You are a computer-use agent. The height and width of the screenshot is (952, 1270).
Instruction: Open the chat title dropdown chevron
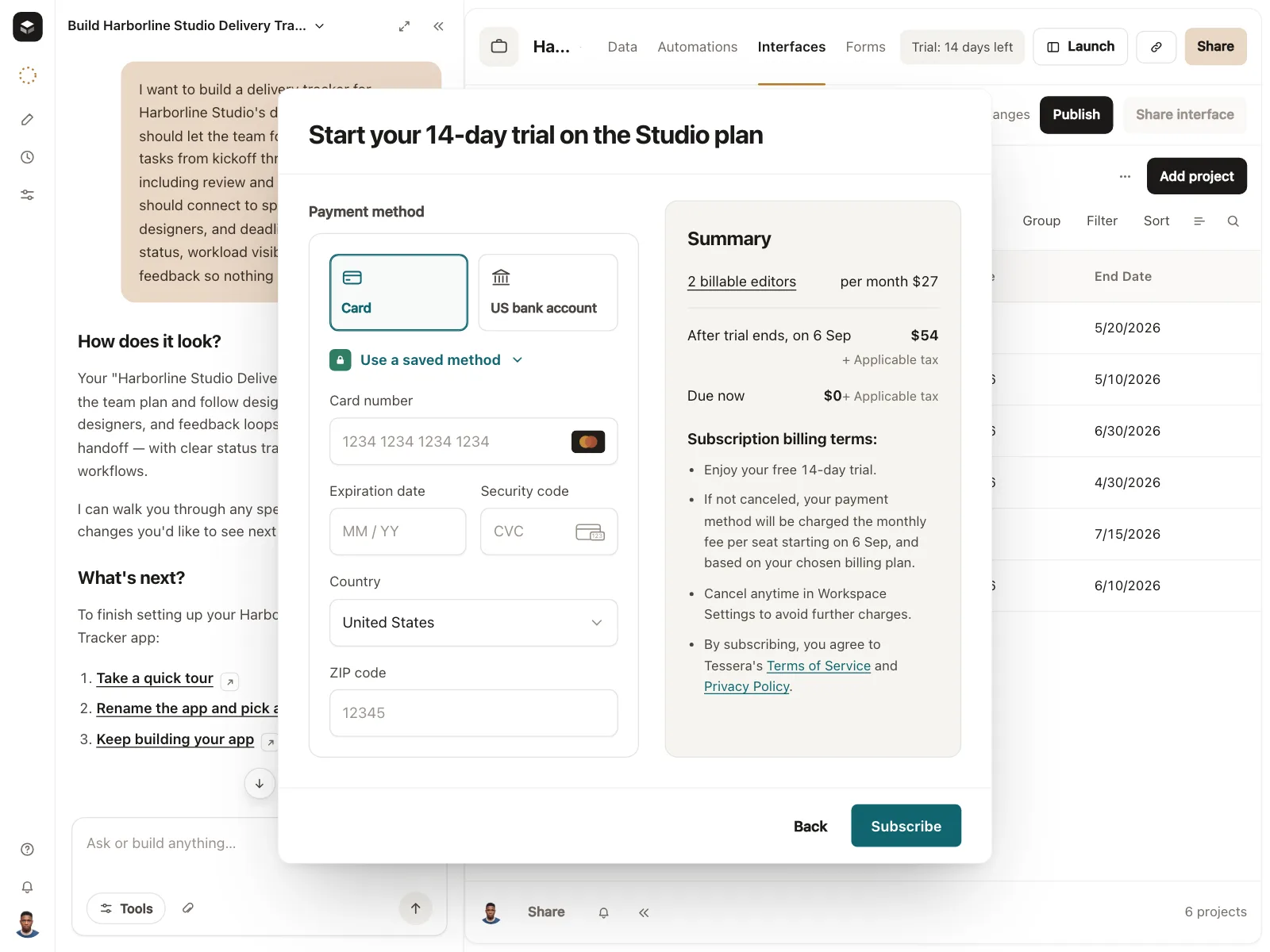[x=320, y=26]
